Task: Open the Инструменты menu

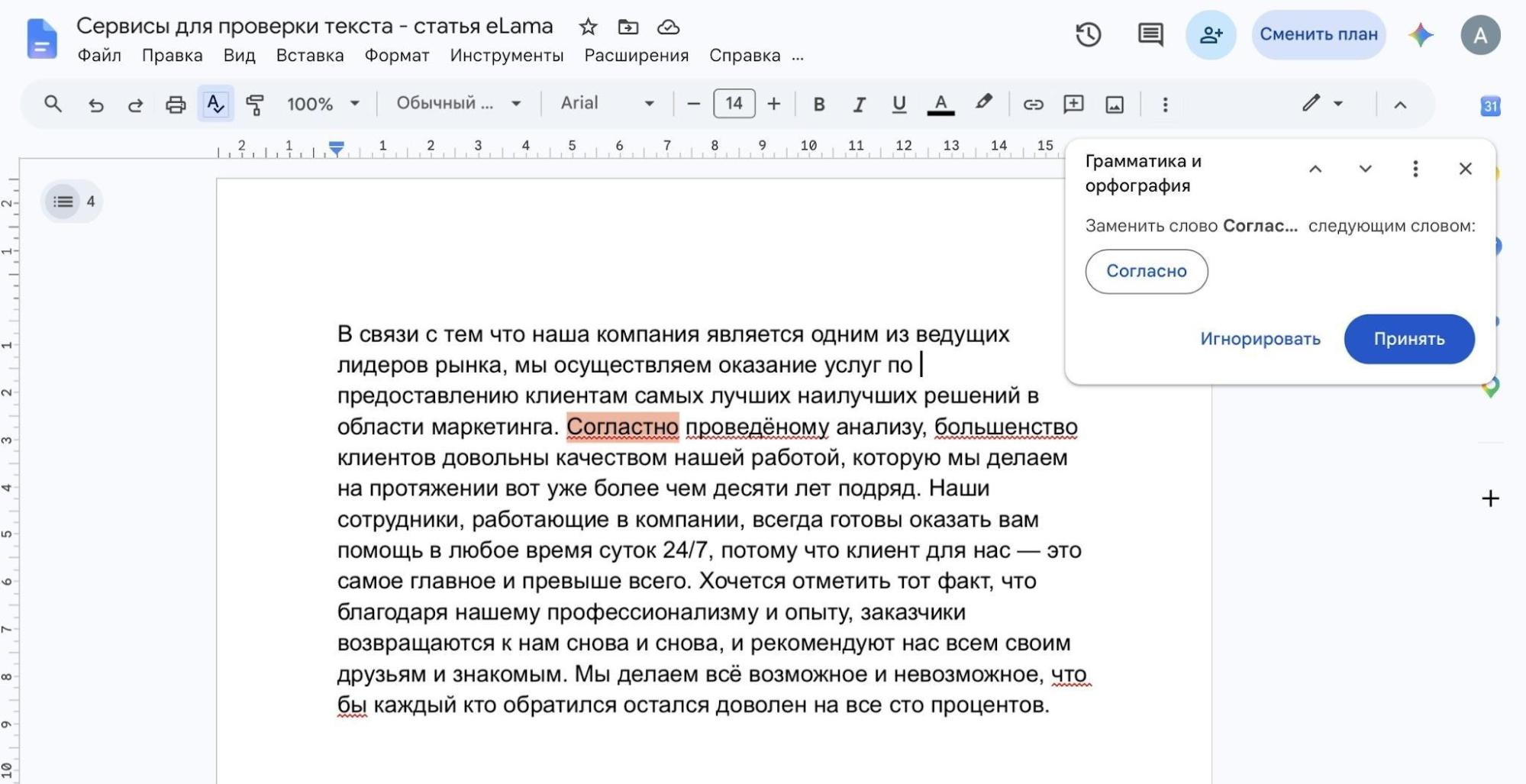Action: click(x=507, y=55)
